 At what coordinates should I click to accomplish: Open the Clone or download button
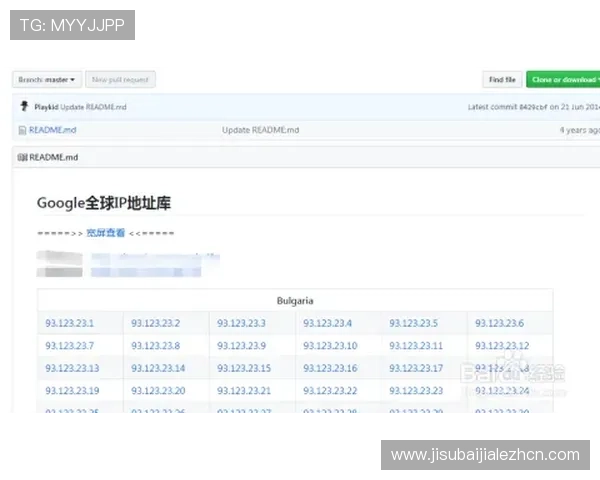[564, 80]
